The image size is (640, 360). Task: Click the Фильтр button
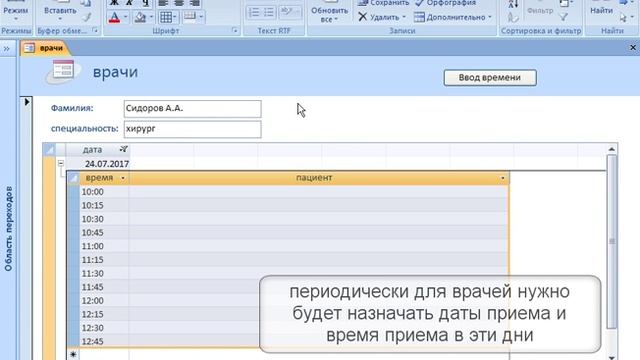pos(540,11)
